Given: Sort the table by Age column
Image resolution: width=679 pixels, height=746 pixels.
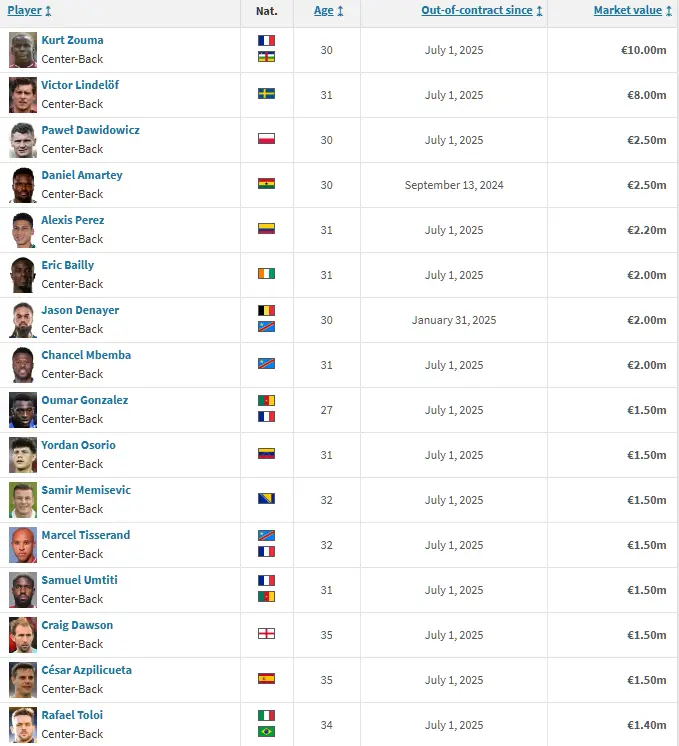Looking at the screenshot, I should point(324,10).
